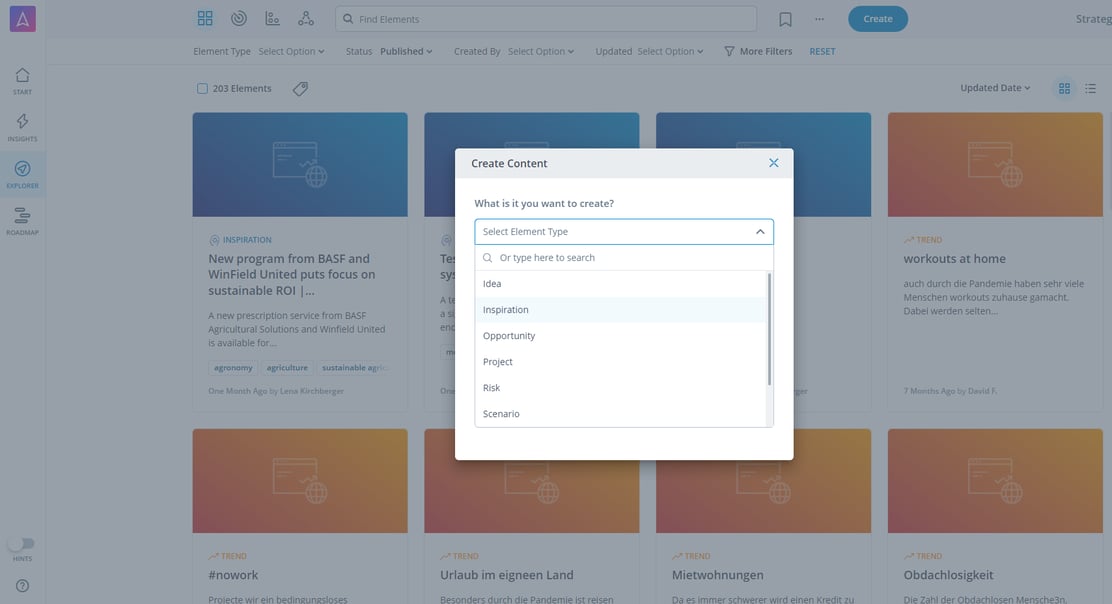
Task: Collapse the Select Element Type dropdown
Action: click(x=759, y=230)
